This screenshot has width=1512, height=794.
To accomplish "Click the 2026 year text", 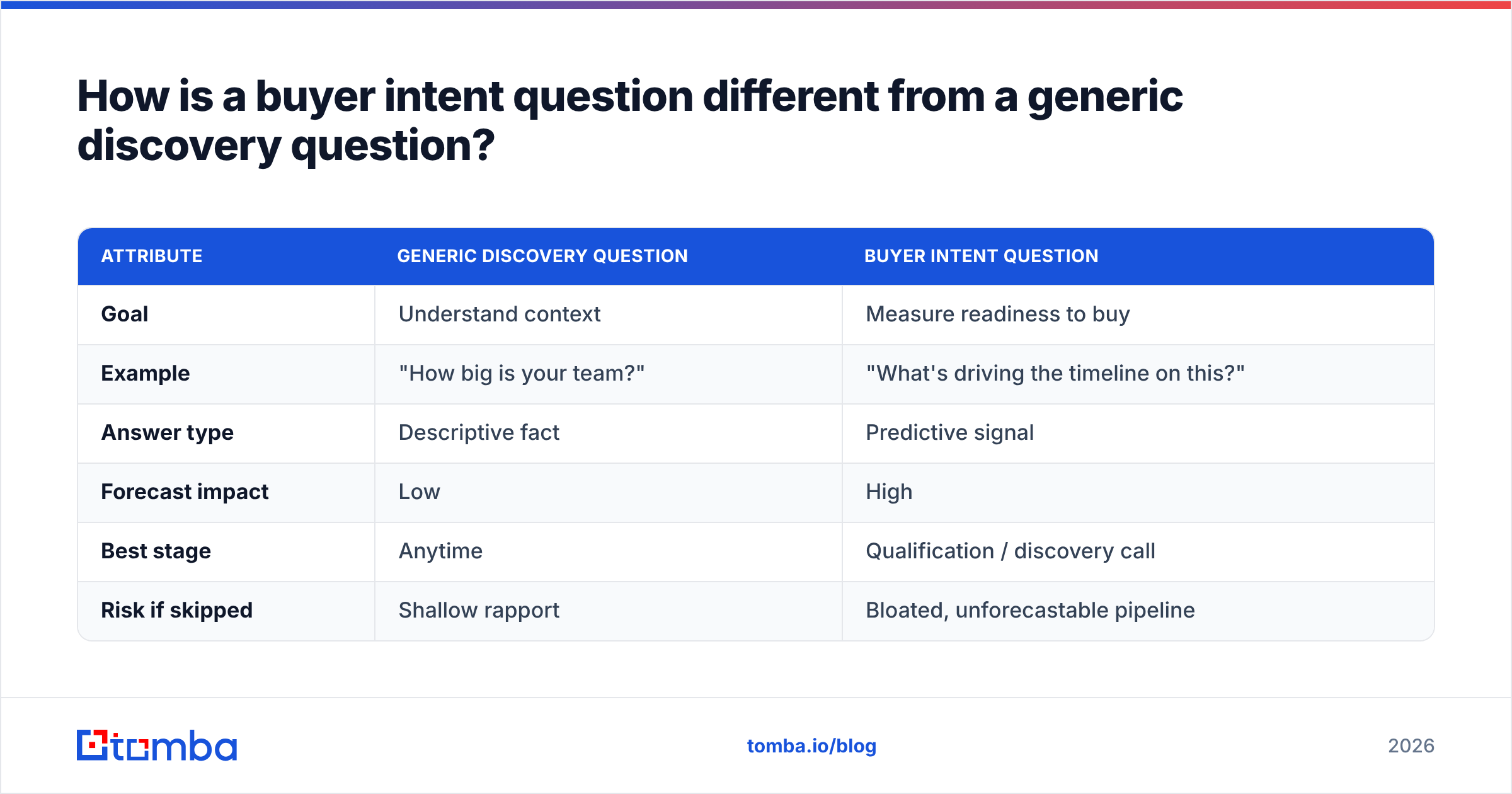I will (x=1411, y=746).
